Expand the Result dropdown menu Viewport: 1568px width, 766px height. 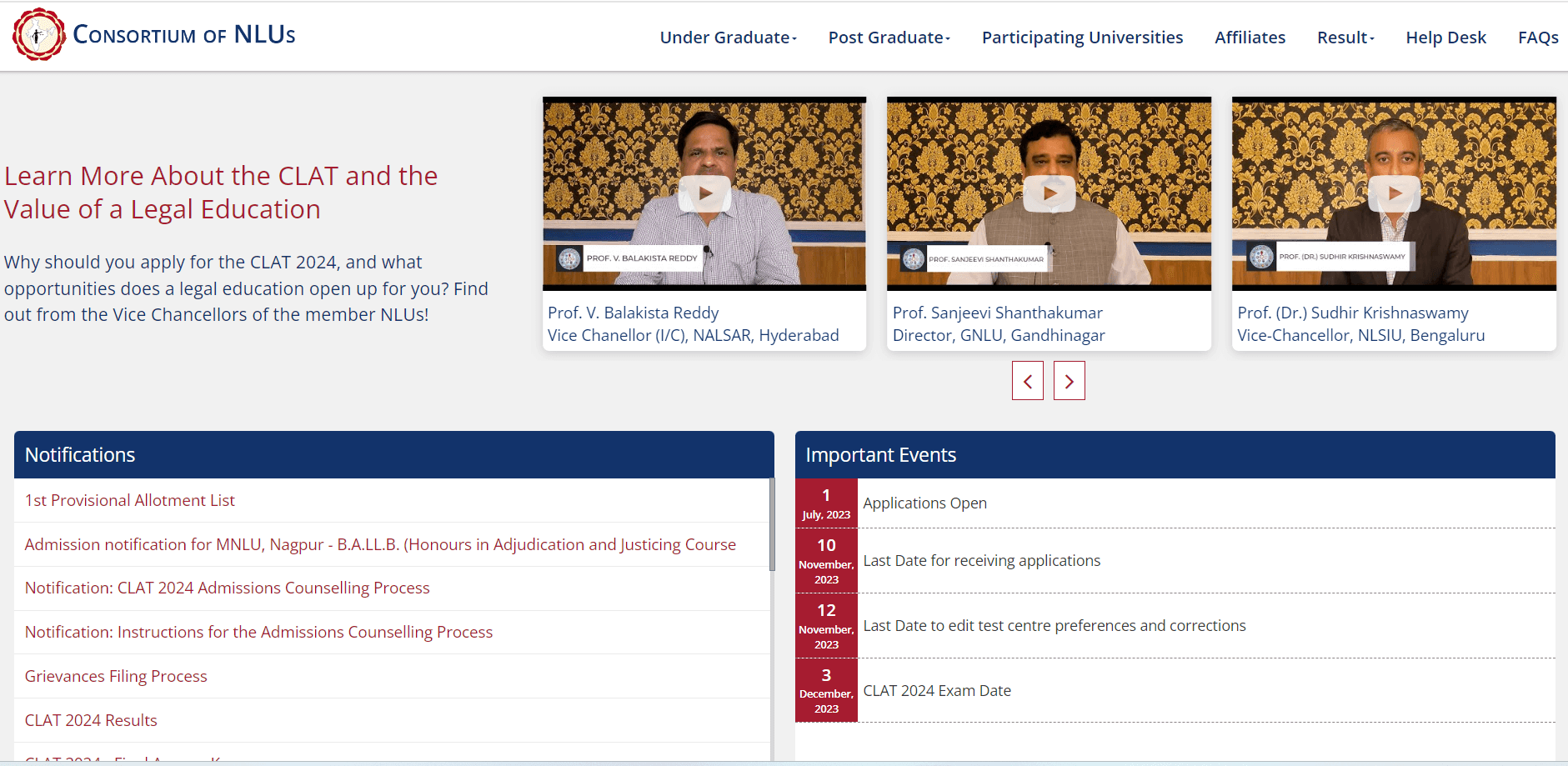coord(1345,38)
